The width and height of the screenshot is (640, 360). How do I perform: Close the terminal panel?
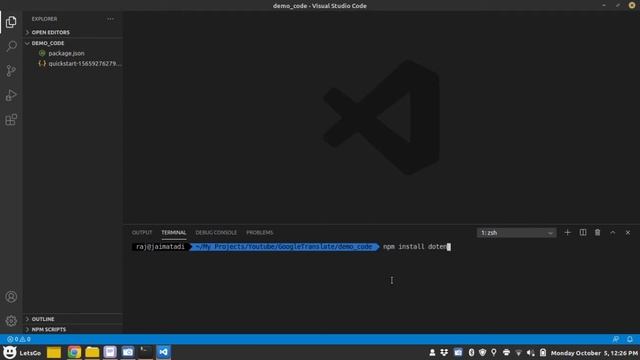coord(628,232)
